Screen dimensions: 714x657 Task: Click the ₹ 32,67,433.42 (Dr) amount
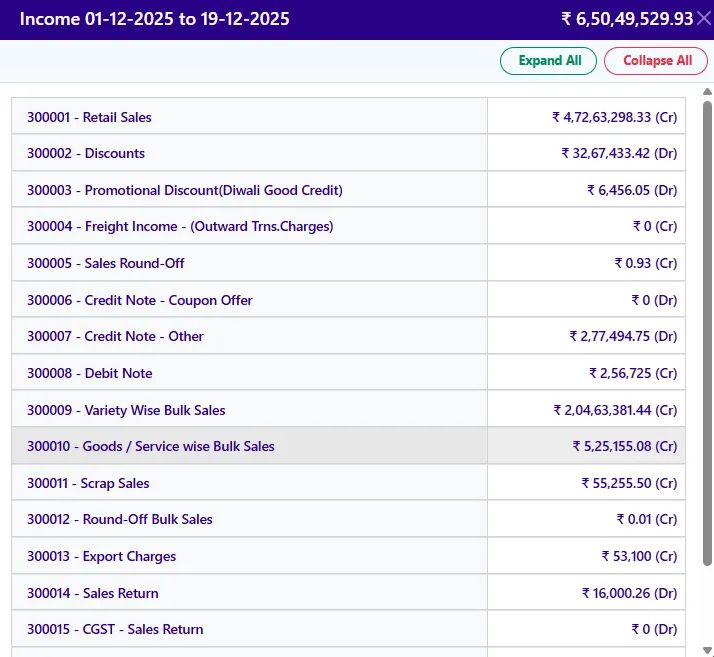[x=619, y=153]
